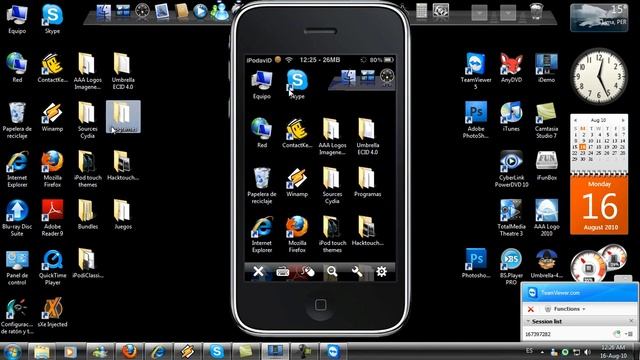This screenshot has width=640, height=360.
Task: Launch AnyDVD fox icon
Action: click(x=511, y=68)
